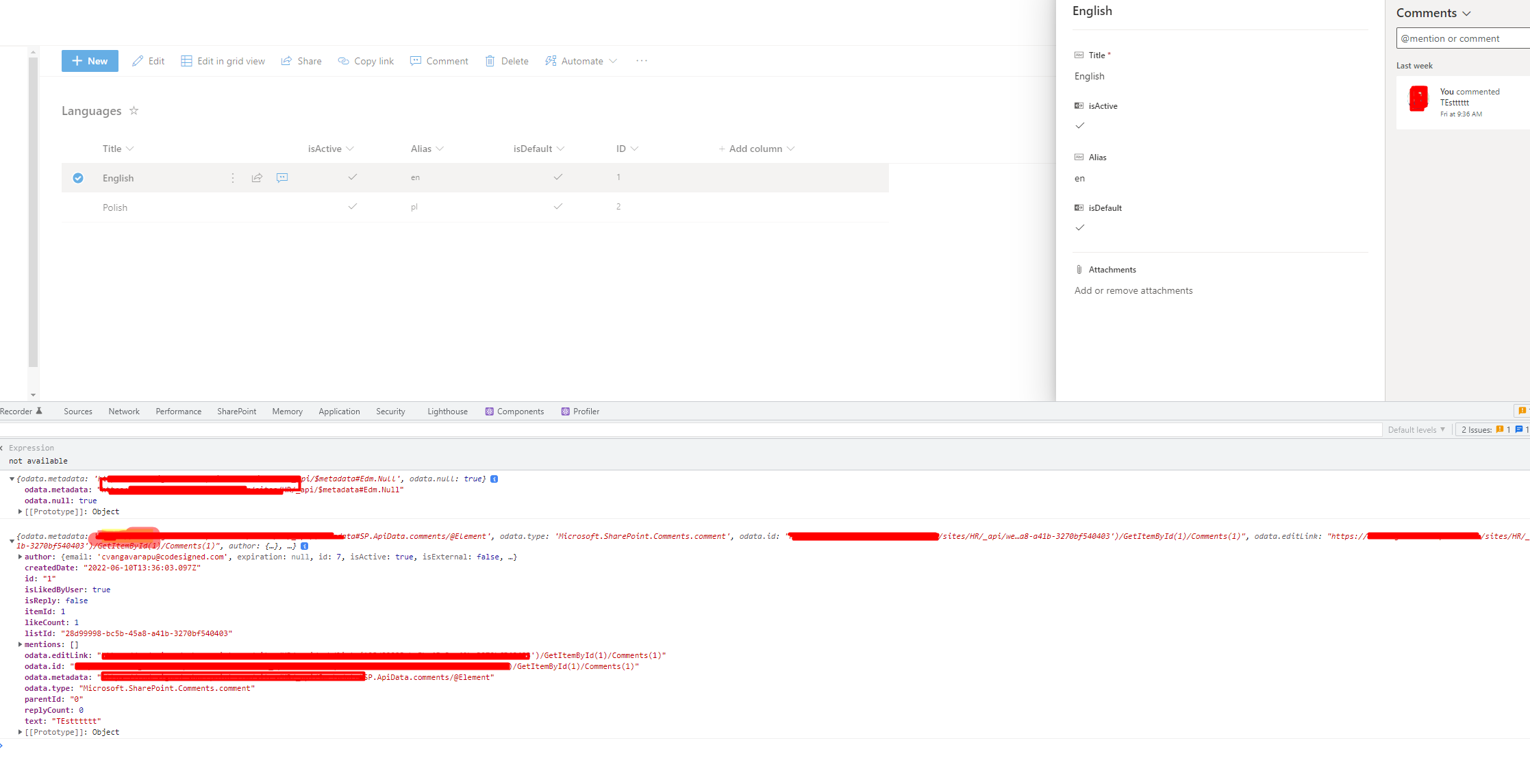Image resolution: width=1530 pixels, height=784 pixels.
Task: Open the SharePoint devtools tab
Action: (236, 411)
